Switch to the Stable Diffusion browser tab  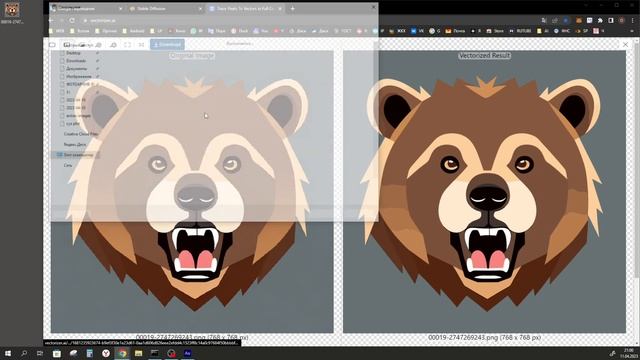[166, 8]
